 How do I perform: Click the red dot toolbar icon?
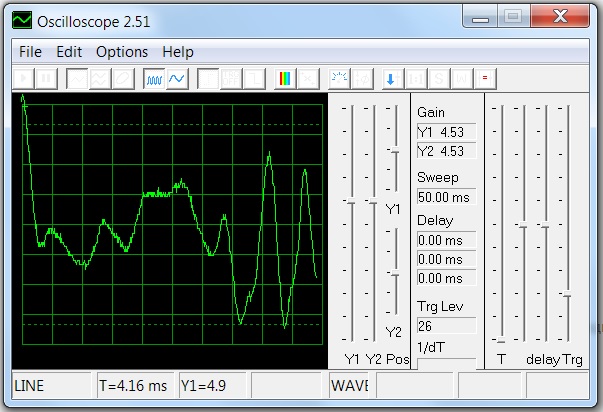pos(485,78)
